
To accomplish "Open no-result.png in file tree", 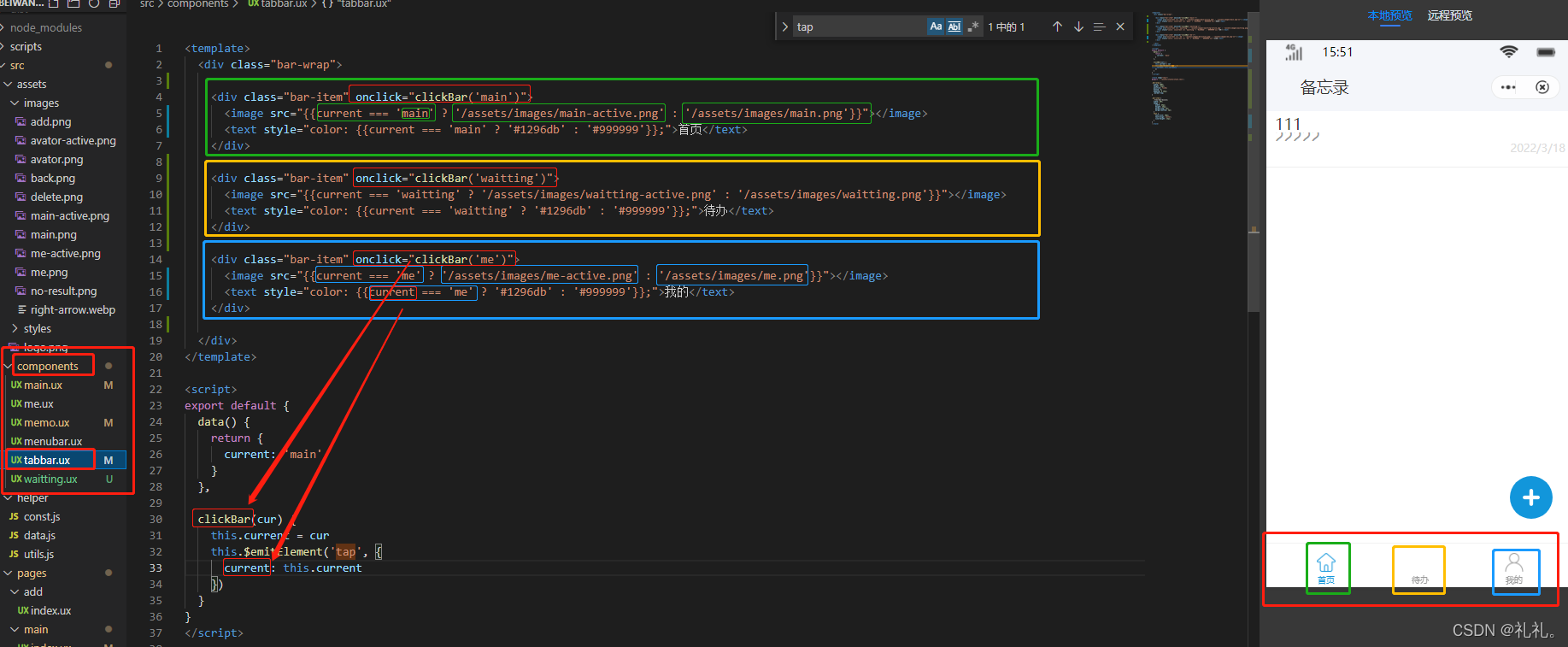I will [x=63, y=291].
